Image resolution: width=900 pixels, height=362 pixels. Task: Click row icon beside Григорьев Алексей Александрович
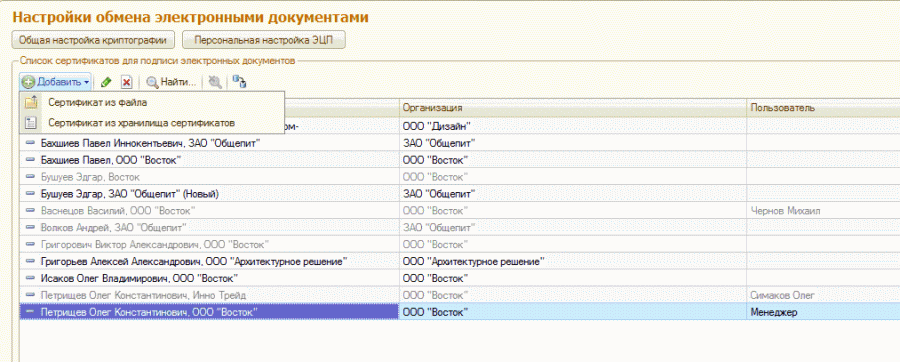coord(30,262)
